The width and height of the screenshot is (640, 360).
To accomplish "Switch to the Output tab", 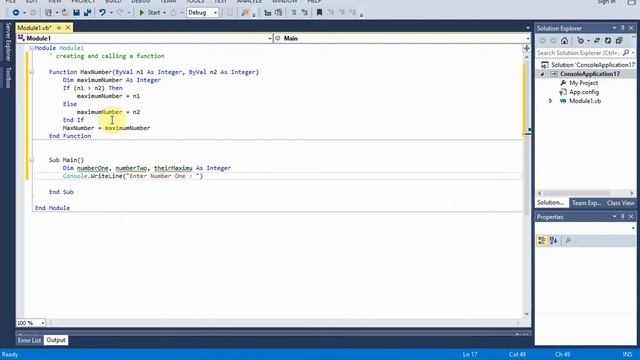I will click(x=56, y=340).
